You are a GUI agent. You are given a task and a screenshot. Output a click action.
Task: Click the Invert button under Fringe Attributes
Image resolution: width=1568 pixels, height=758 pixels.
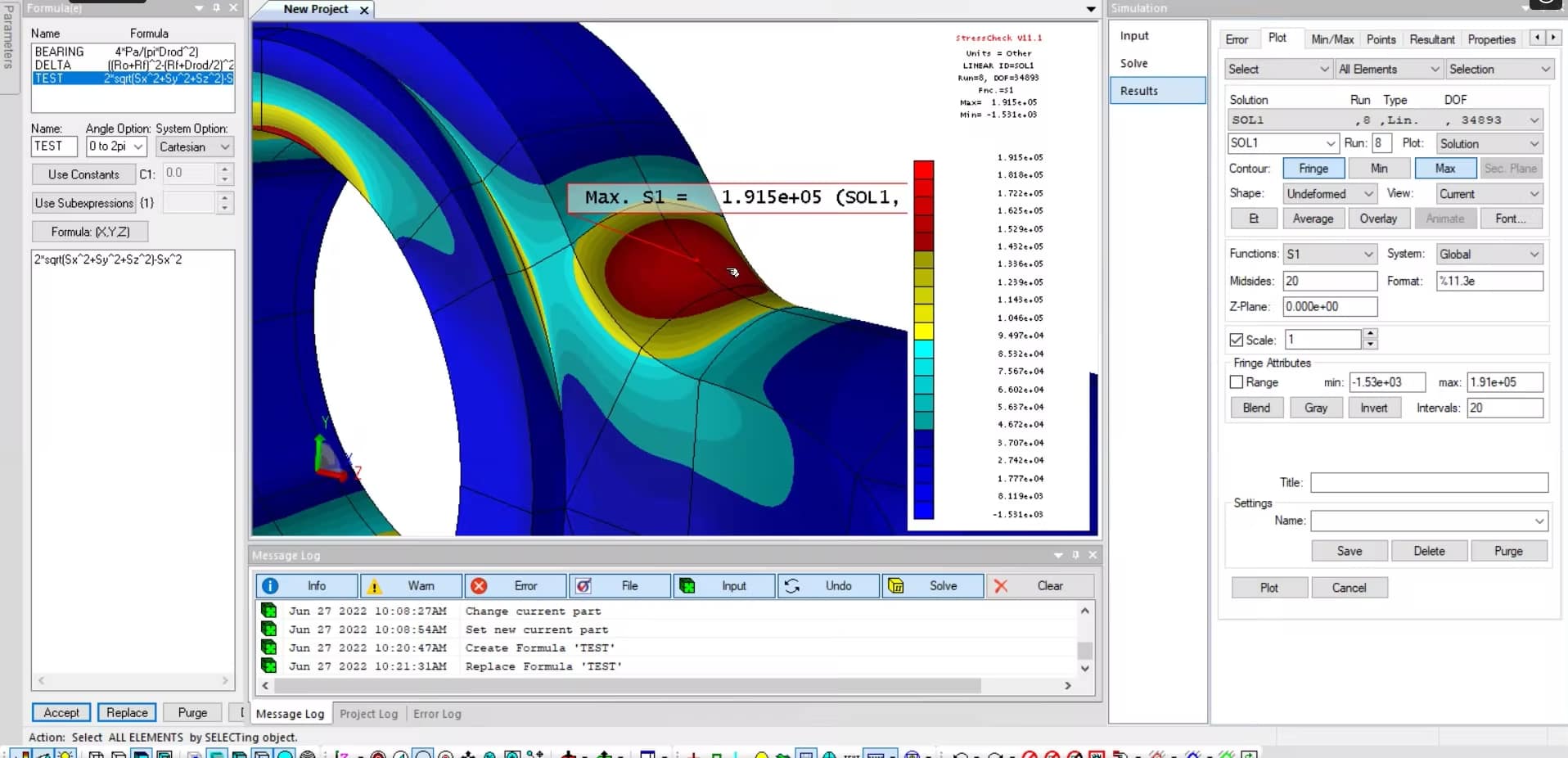(x=1374, y=407)
